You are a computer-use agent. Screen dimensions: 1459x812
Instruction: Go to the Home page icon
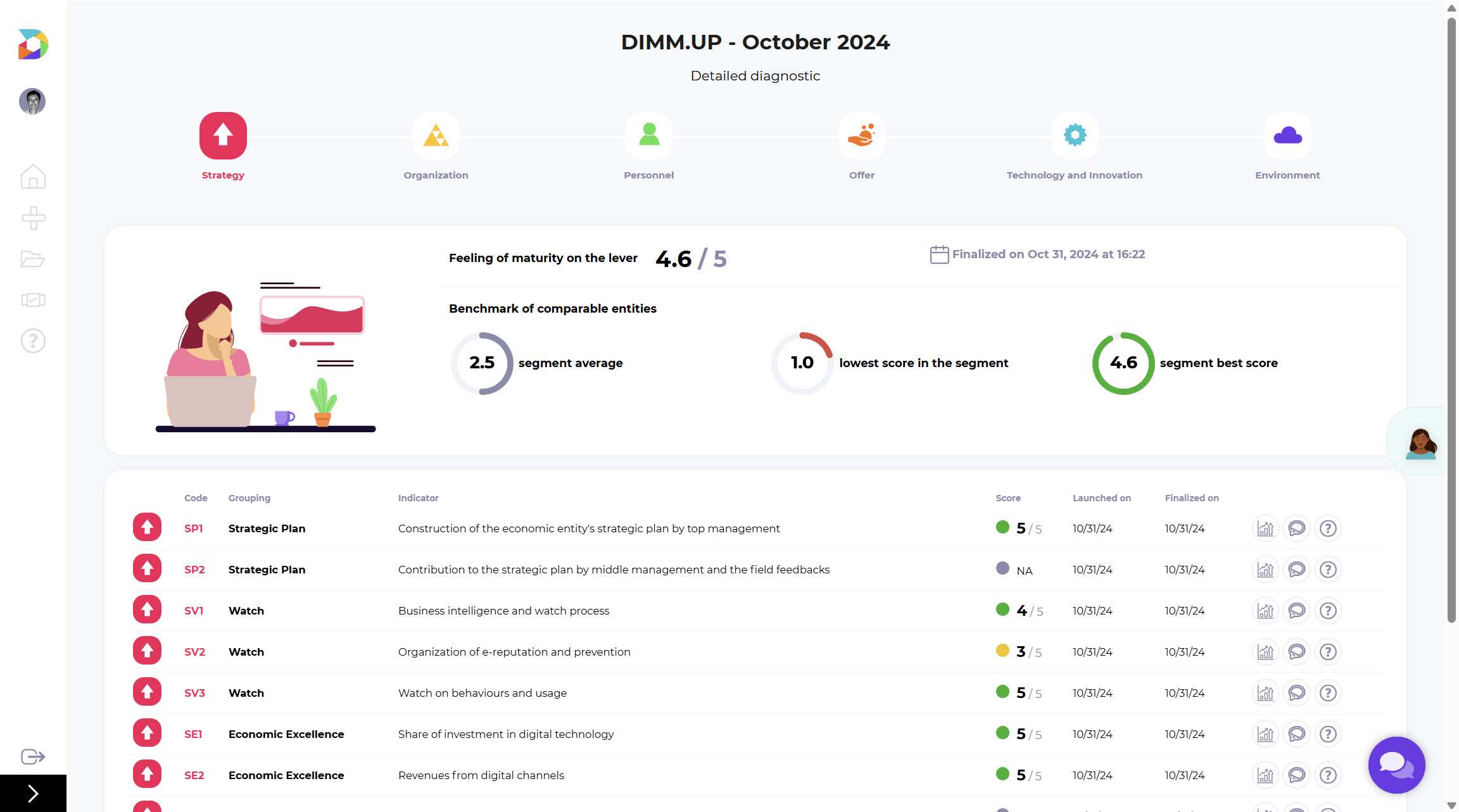pos(33,177)
